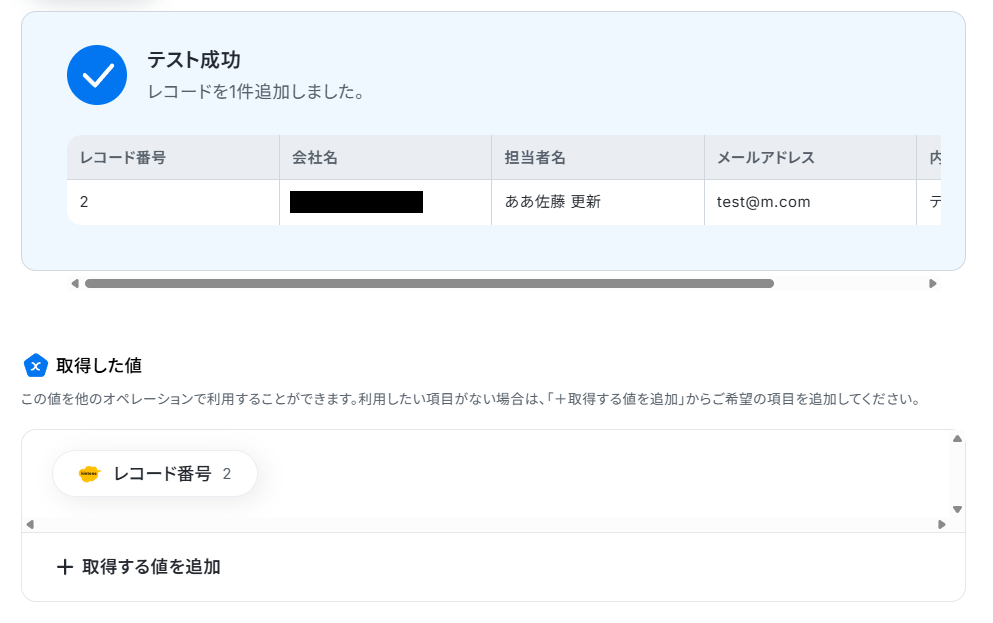993x623 pixels.
Task: Click the レコード番号 column header
Action: pos(173,158)
